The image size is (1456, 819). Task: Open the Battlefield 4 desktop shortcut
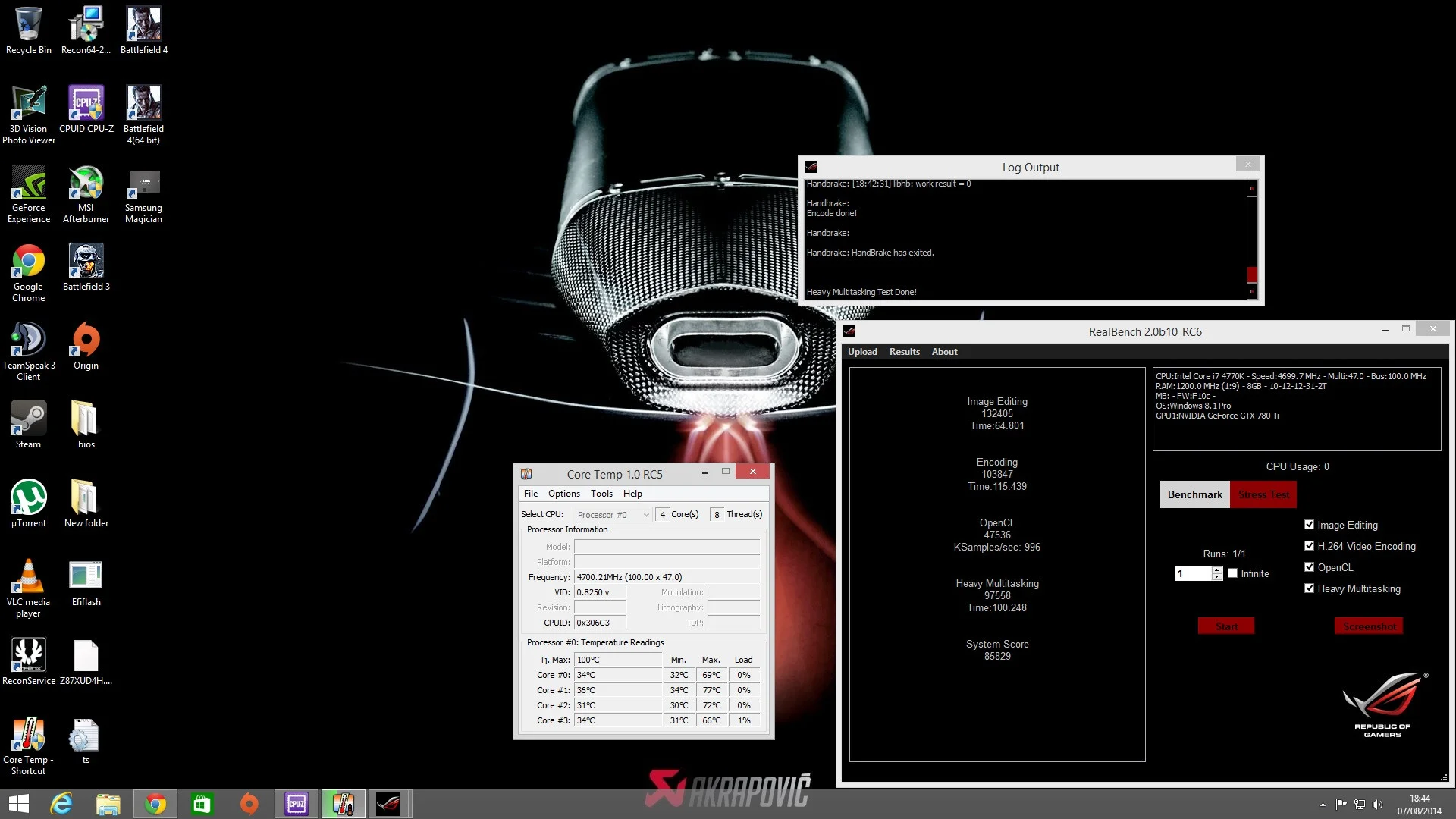click(x=143, y=32)
